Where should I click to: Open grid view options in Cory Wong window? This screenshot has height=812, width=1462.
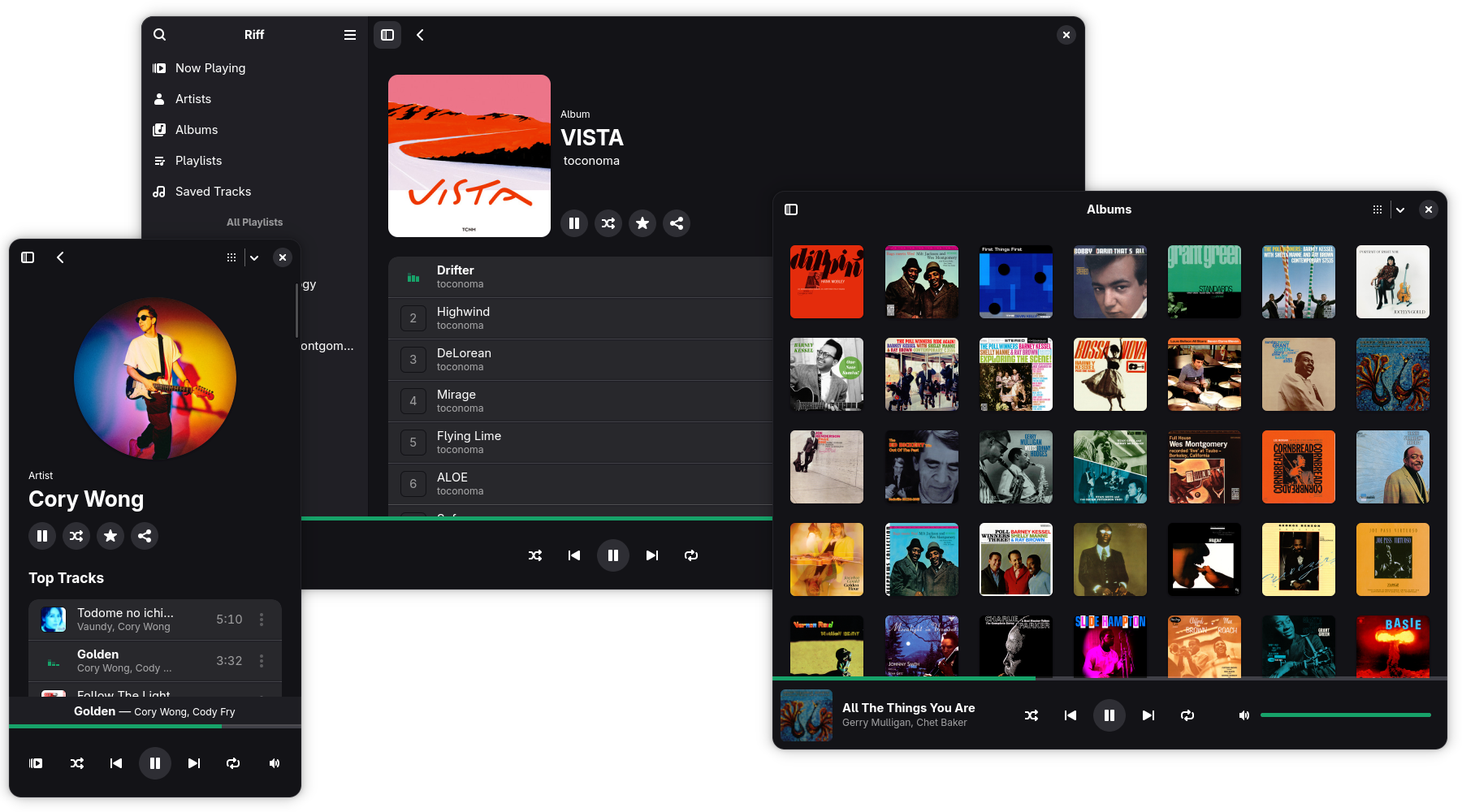point(231,257)
